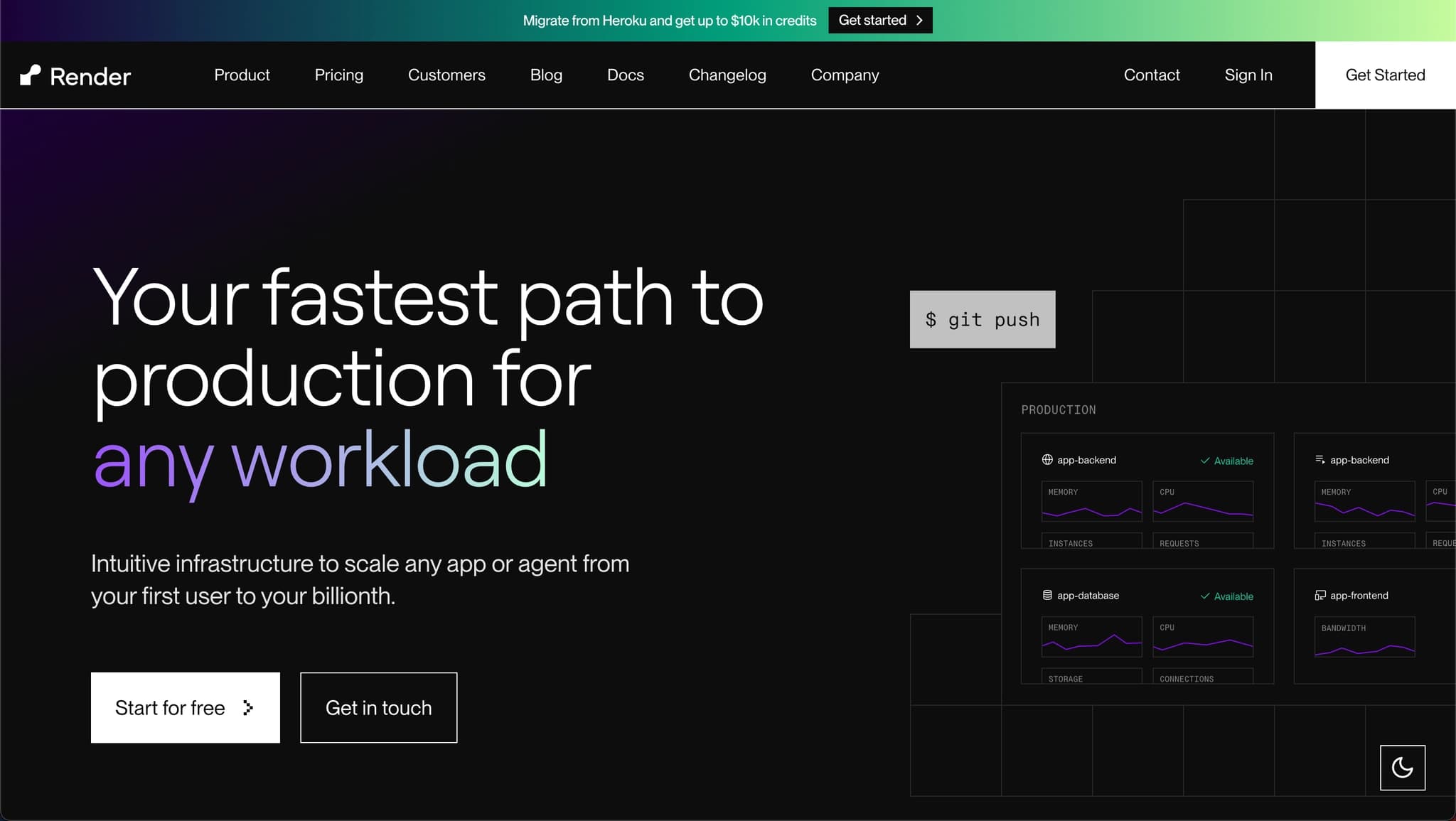Click the database icon beside app-database
Screen dimensions: 1456x821
tap(1046, 595)
